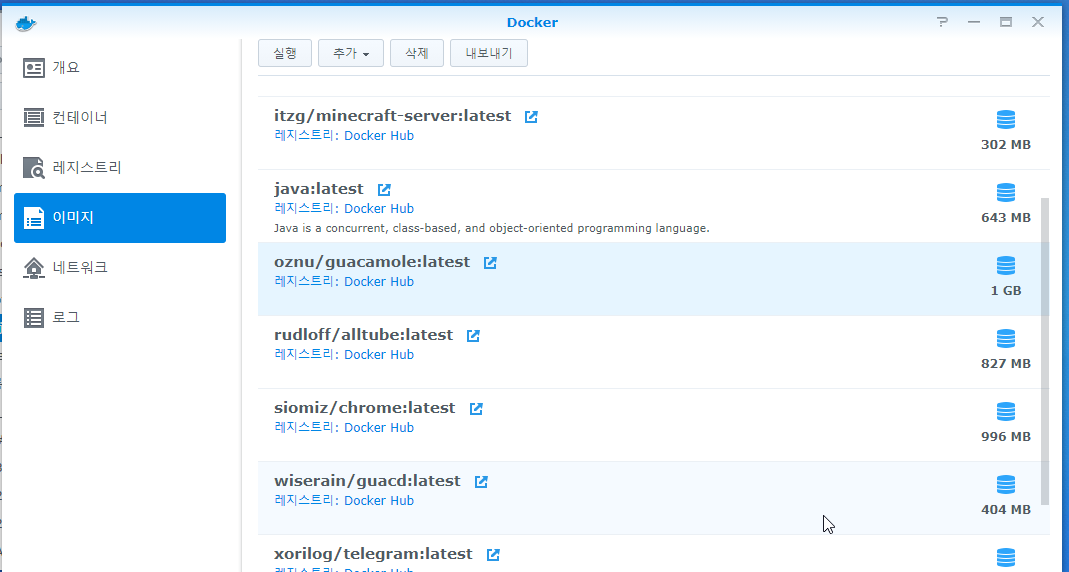Open the 레지스트리 registry section
Viewport: 1069px width, 572px height.
point(120,167)
